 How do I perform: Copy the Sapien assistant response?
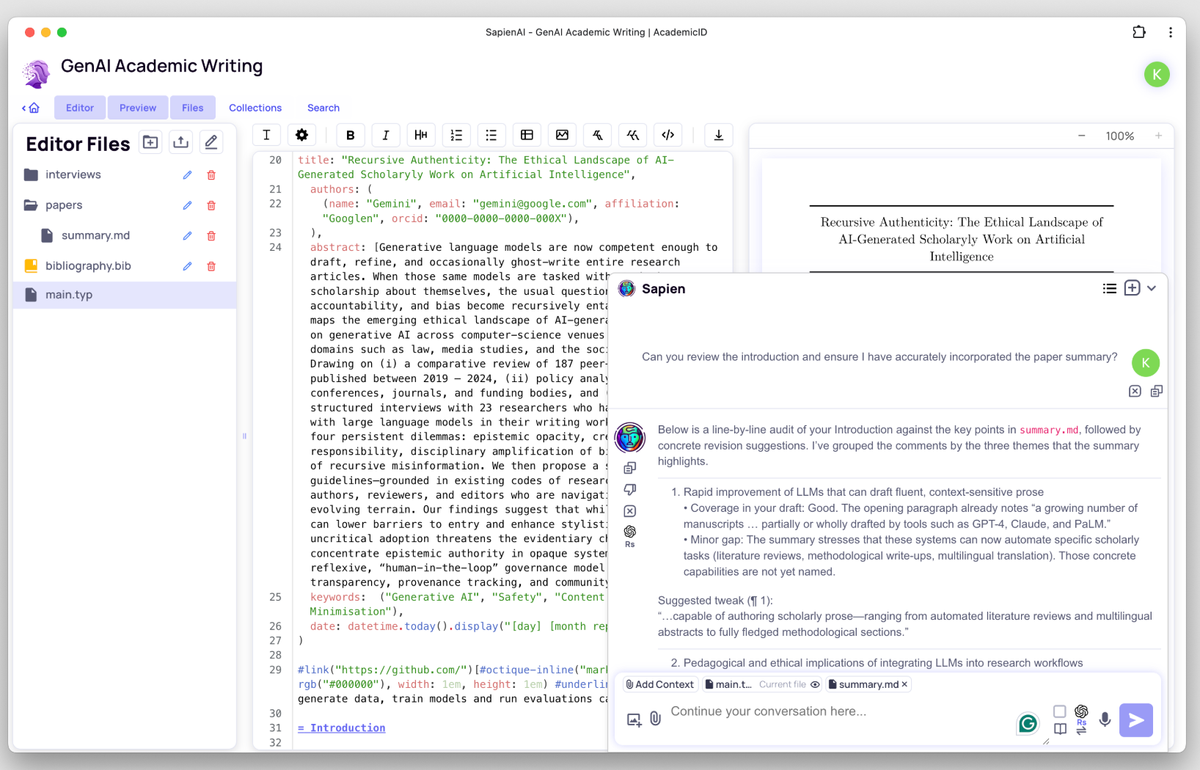630,468
